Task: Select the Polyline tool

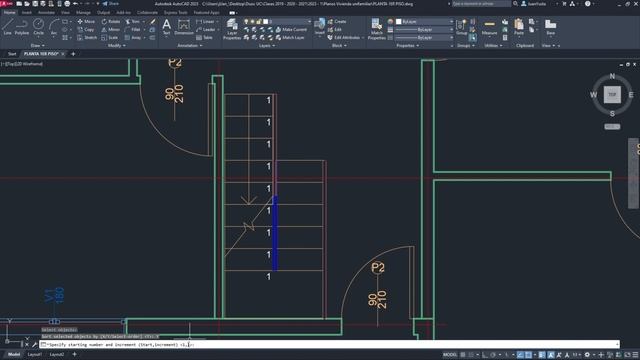Action: (22, 27)
